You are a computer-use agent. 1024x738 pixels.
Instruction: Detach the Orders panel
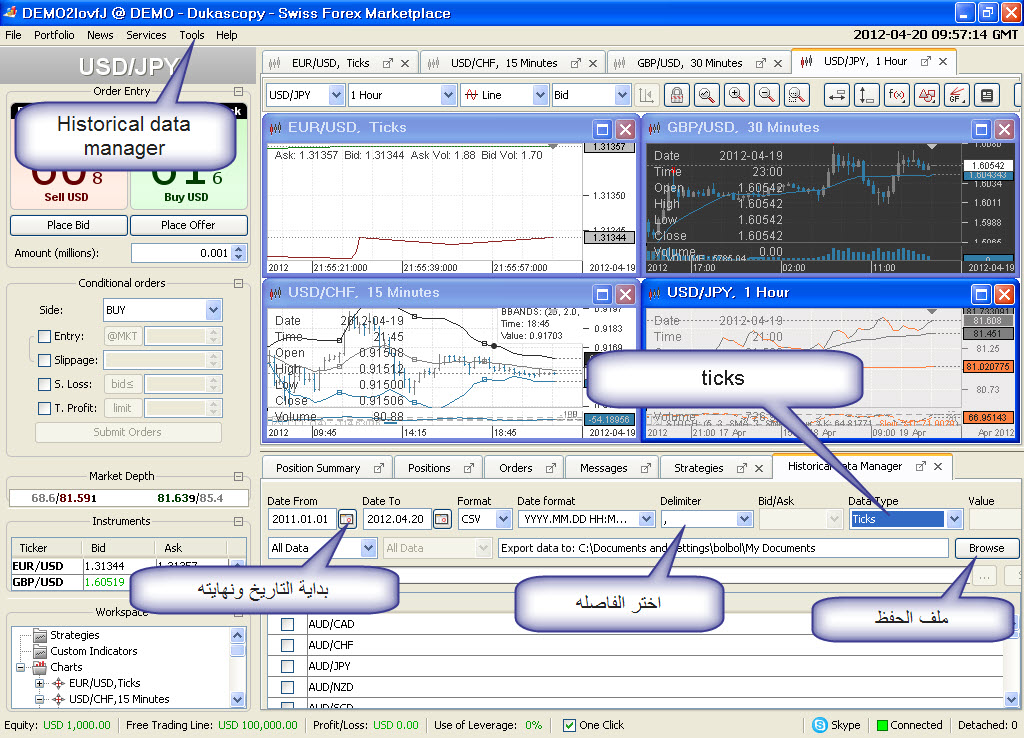coord(551,468)
